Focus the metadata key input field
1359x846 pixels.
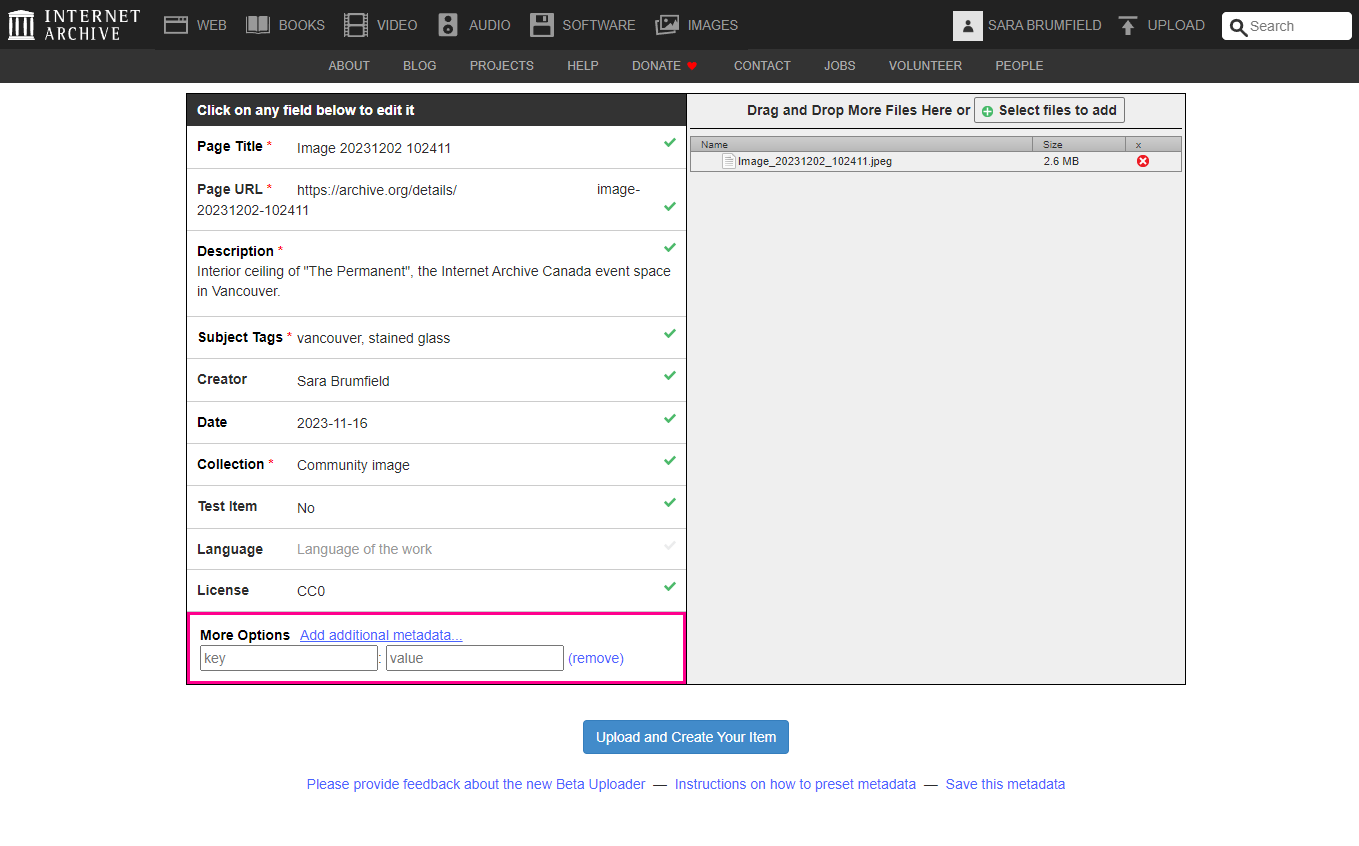pyautogui.click(x=288, y=658)
